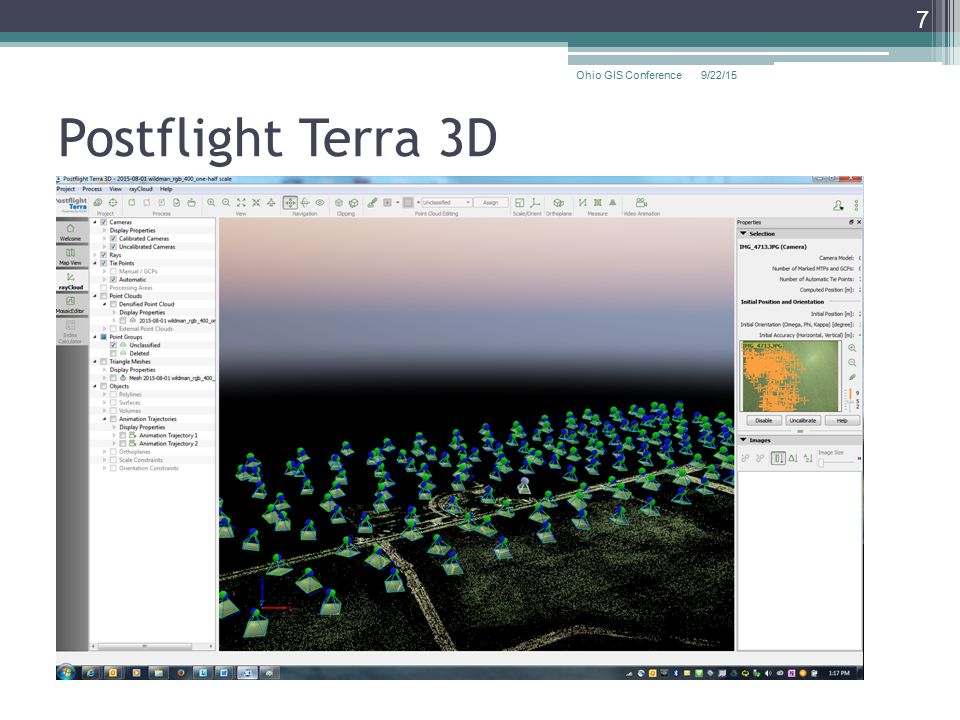Image resolution: width=960 pixels, height=720 pixels.
Task: Zoom out on the IMG_4713 thumbnail preview
Action: point(852,362)
